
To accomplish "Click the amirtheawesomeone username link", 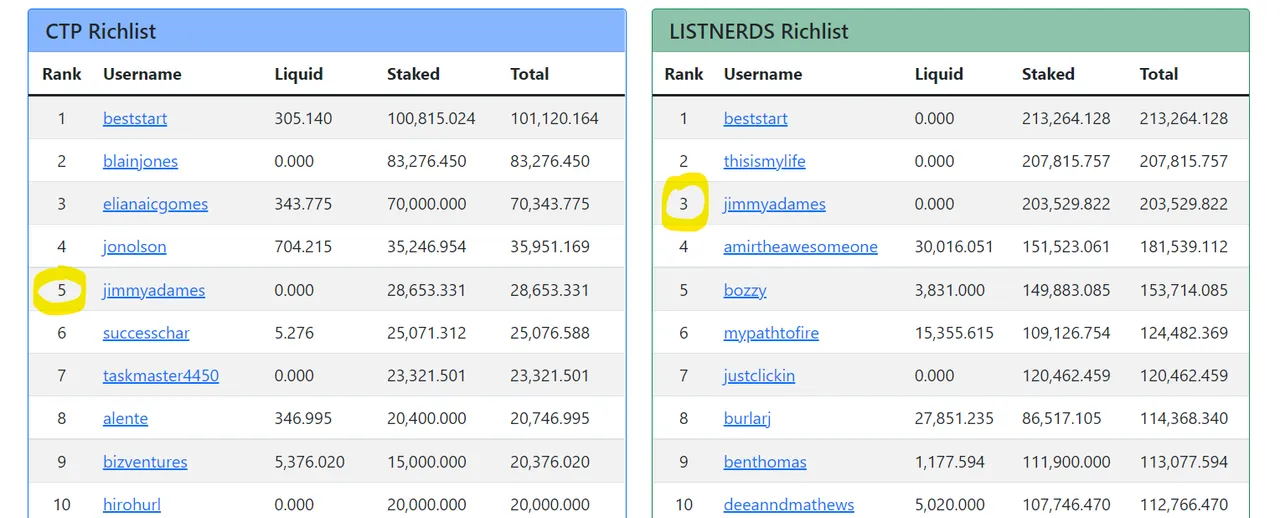I will 801,247.
